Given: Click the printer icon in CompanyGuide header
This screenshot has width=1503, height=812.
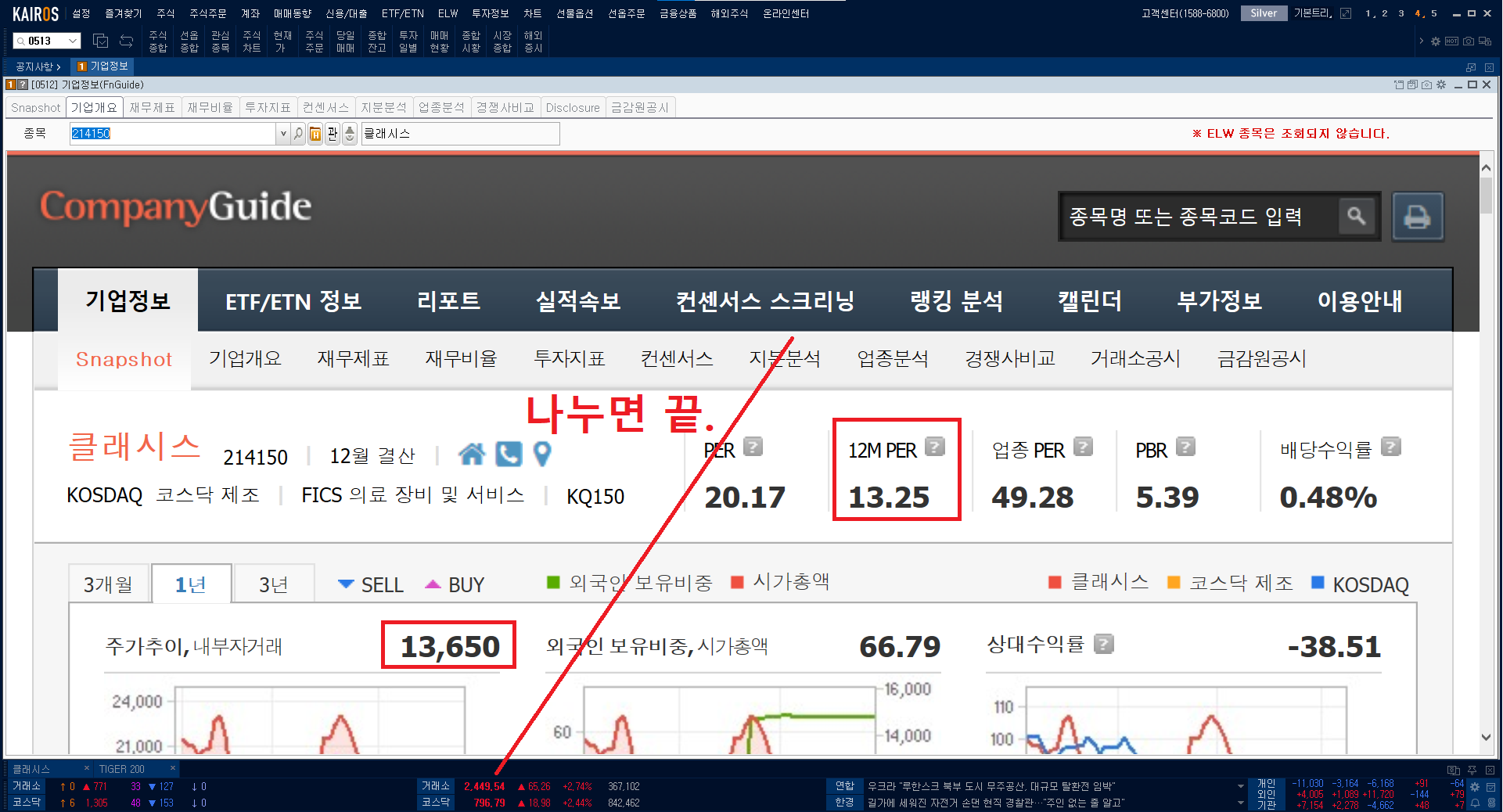Looking at the screenshot, I should pos(1418,216).
